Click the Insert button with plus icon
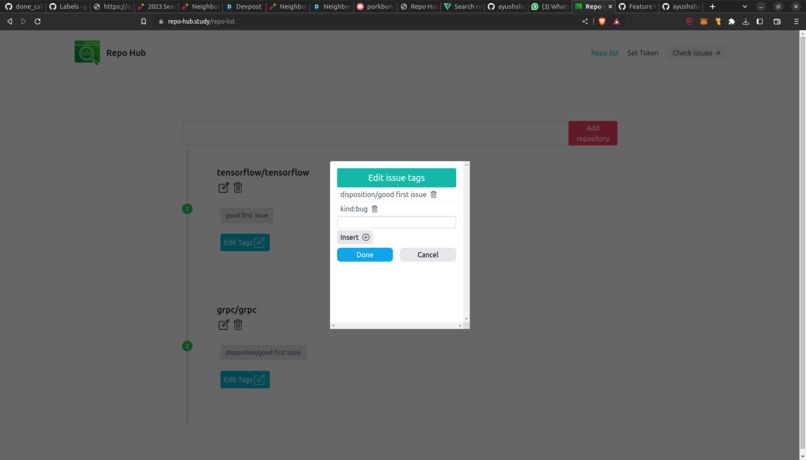 pos(355,237)
